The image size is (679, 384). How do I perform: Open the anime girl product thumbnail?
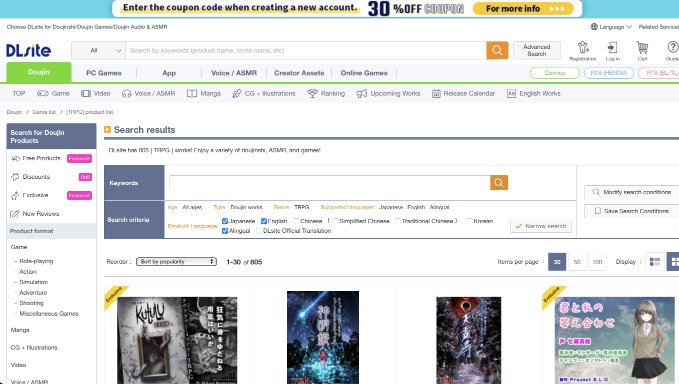614,340
